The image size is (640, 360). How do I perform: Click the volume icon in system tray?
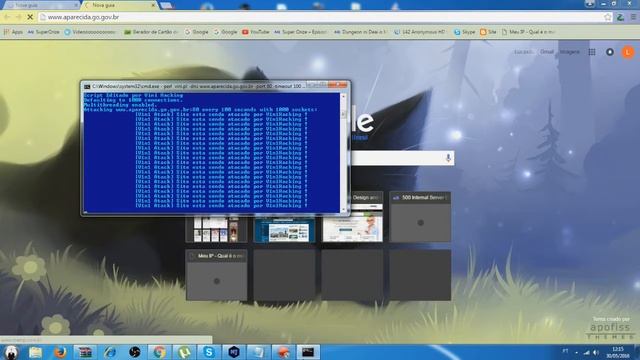tap(596, 352)
